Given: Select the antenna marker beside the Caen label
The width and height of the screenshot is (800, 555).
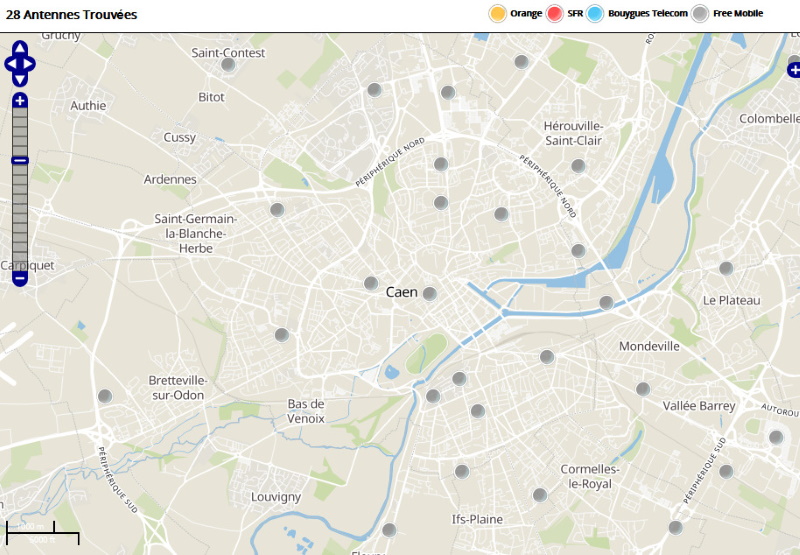Looking at the screenshot, I should coord(430,294).
